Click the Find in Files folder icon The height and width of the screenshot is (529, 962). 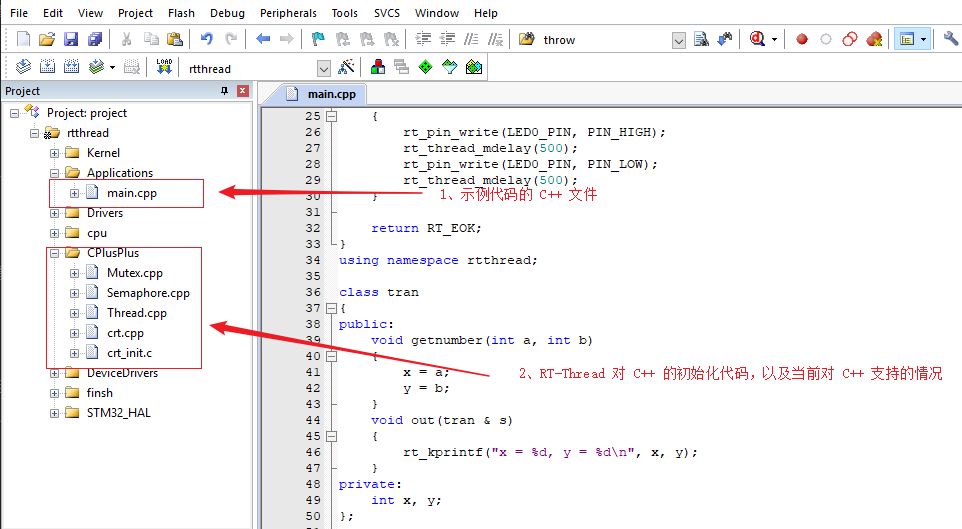point(526,39)
